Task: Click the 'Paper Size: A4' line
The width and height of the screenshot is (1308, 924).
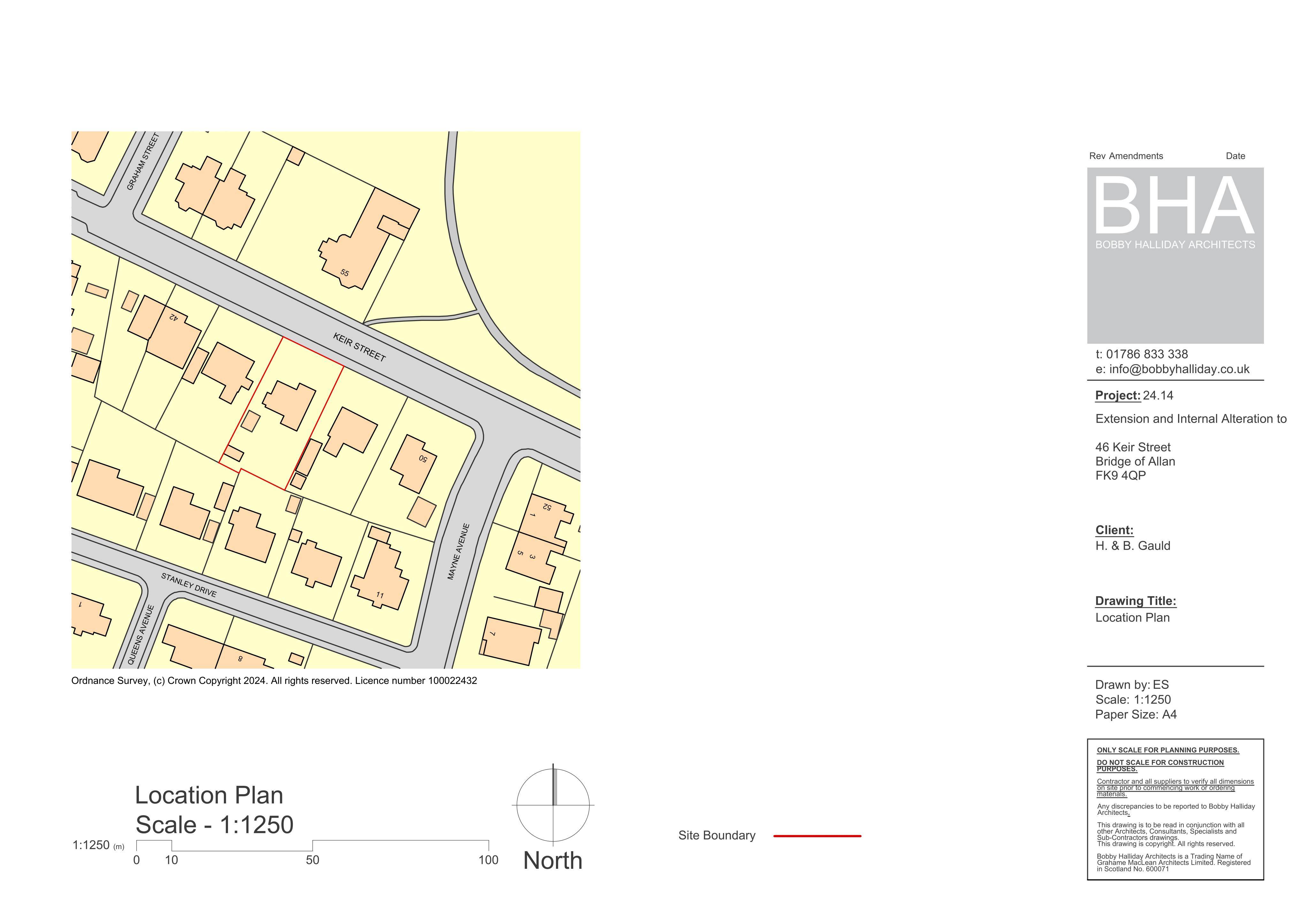Action: pos(1135,715)
